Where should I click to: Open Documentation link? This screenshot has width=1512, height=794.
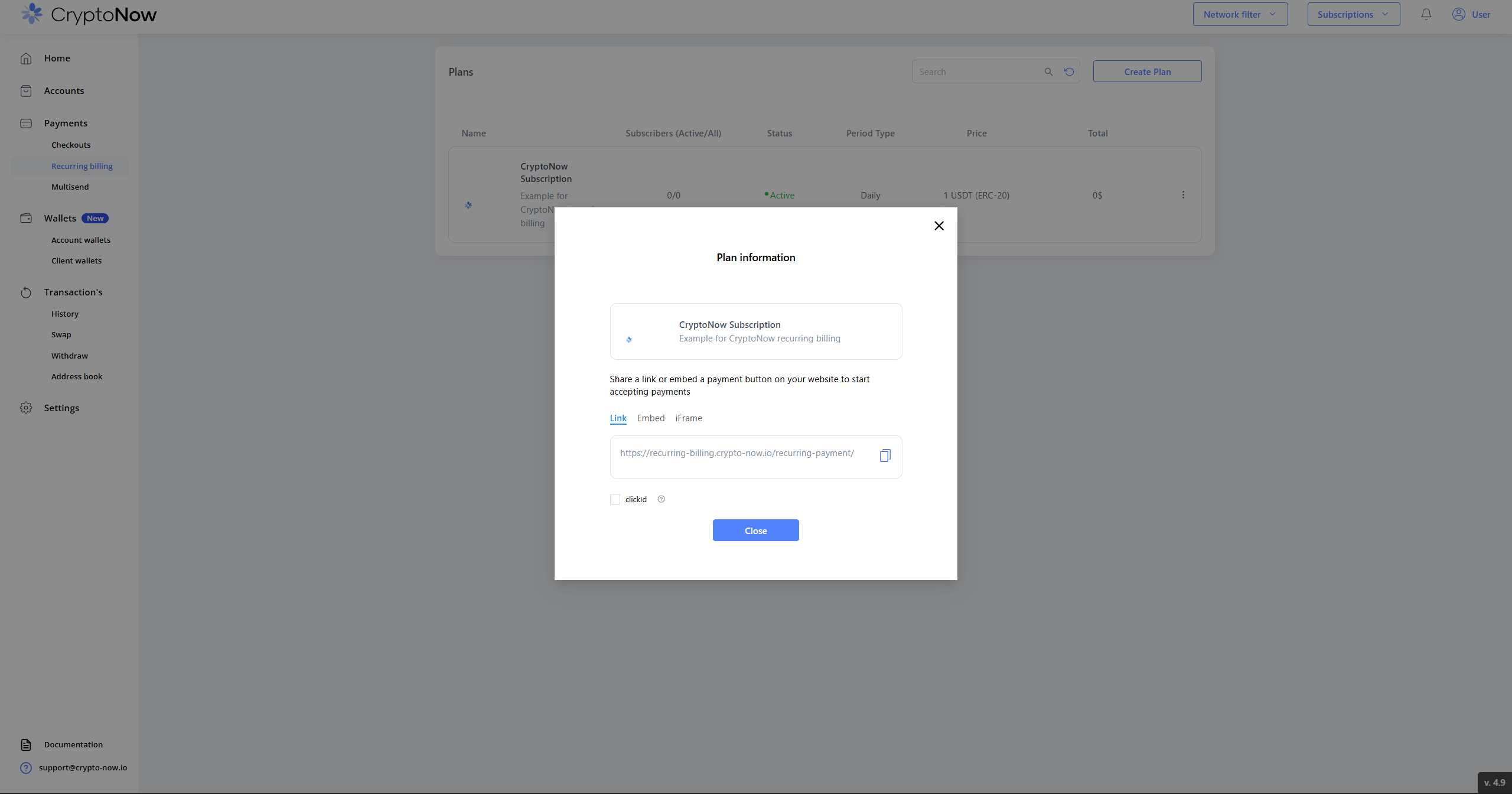pos(73,744)
